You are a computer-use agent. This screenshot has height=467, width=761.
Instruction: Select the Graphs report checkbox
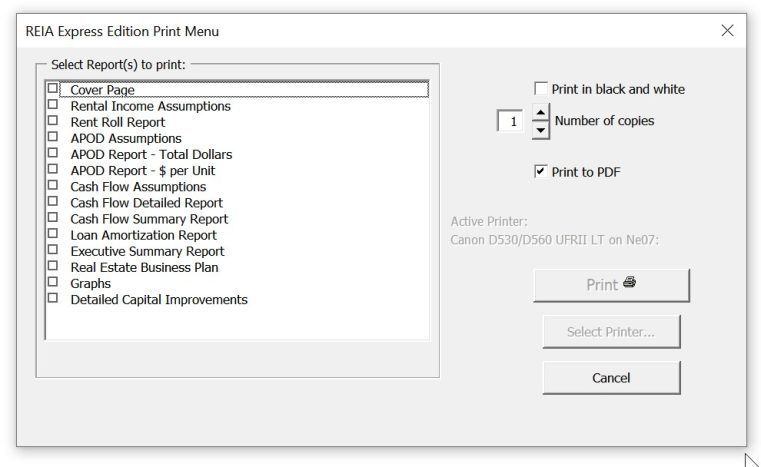pos(53,282)
